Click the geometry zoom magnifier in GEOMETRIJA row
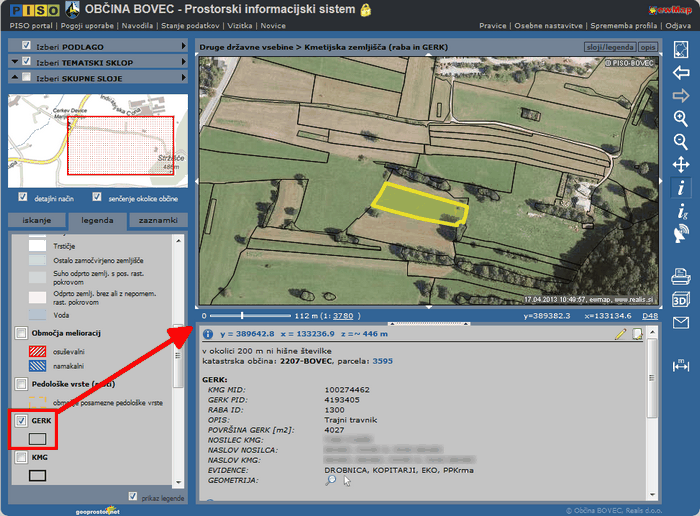 coord(331,480)
